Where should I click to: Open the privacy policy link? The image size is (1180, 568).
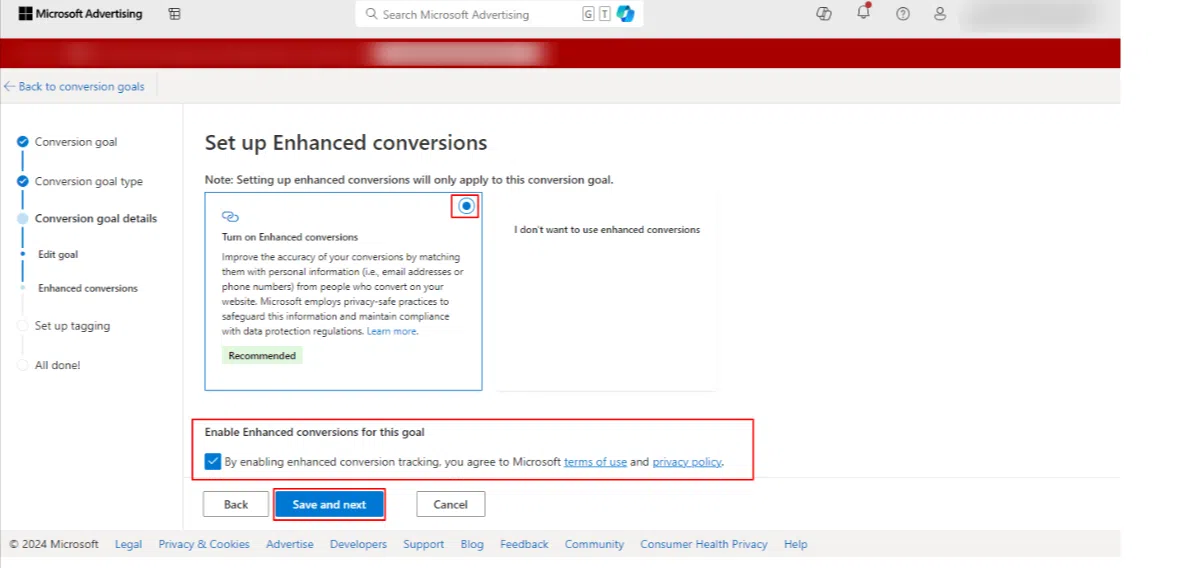(687, 462)
